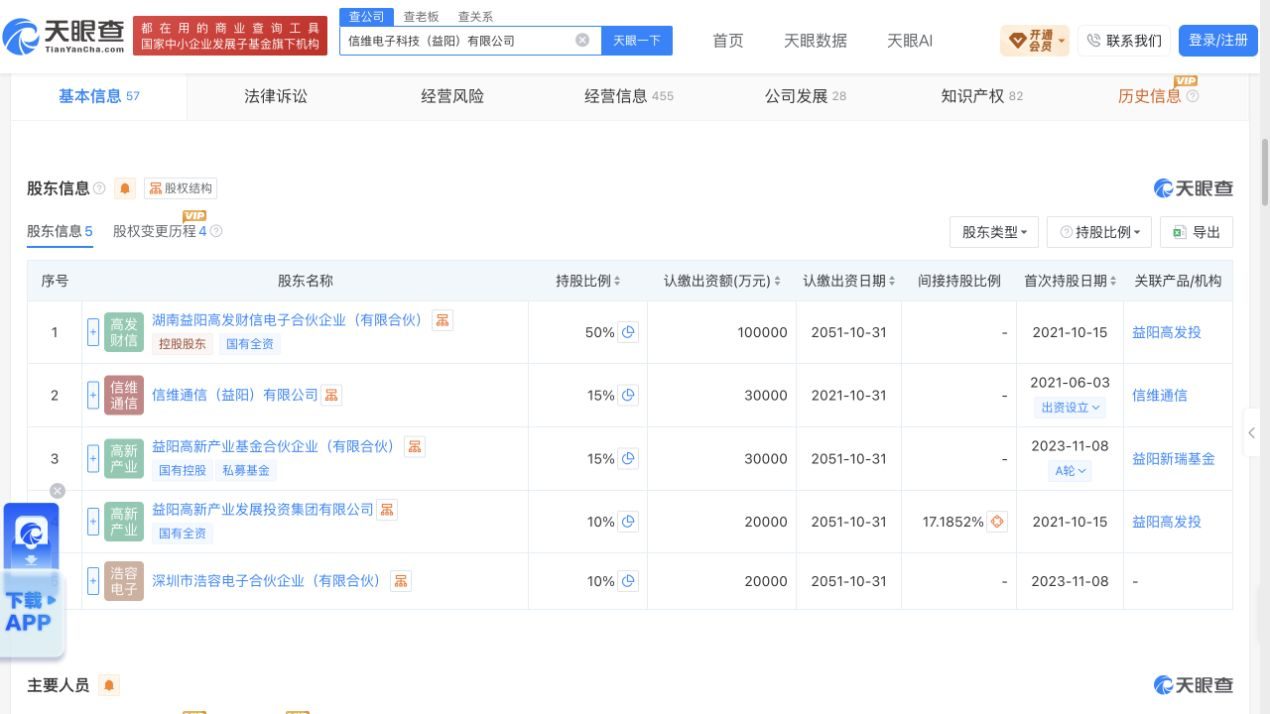Click the 联系我们 button
1270x714 pixels.
[x=1124, y=40]
